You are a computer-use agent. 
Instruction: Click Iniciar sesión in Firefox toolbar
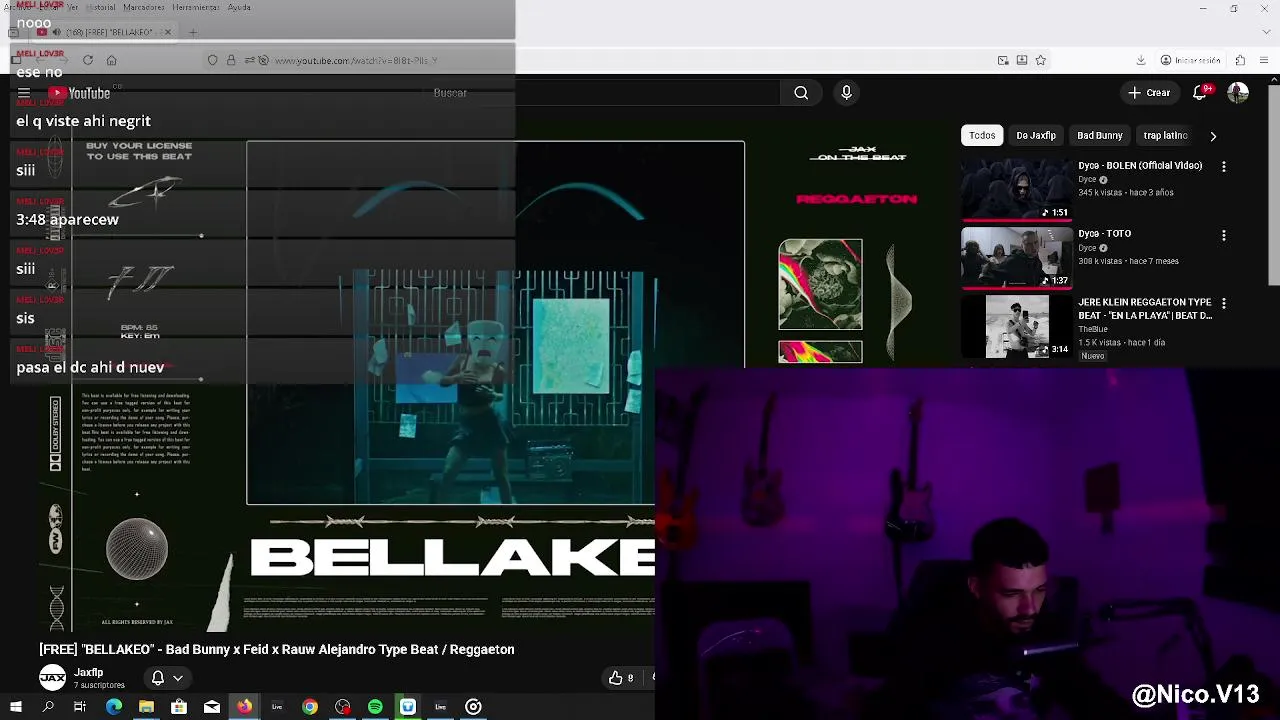(x=1191, y=60)
